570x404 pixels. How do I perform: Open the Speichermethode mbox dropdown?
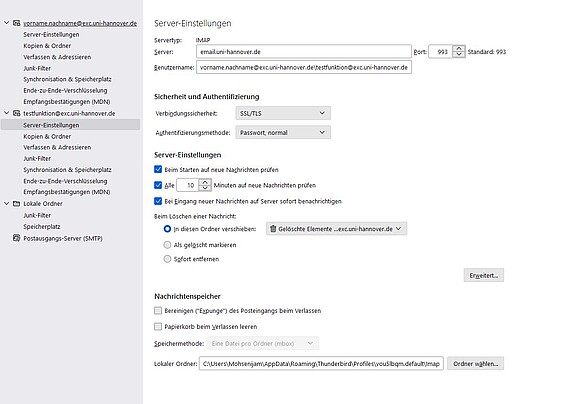(263, 343)
